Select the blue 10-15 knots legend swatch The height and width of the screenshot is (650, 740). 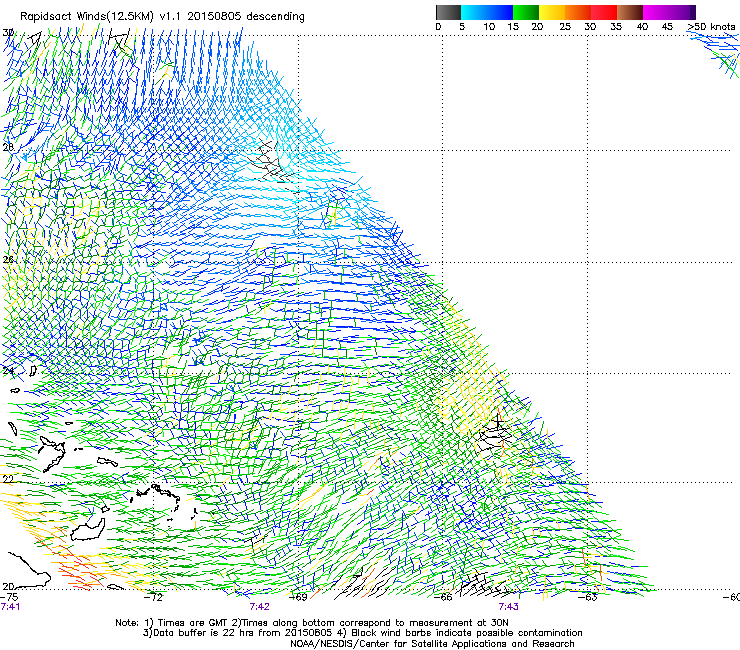click(500, 12)
